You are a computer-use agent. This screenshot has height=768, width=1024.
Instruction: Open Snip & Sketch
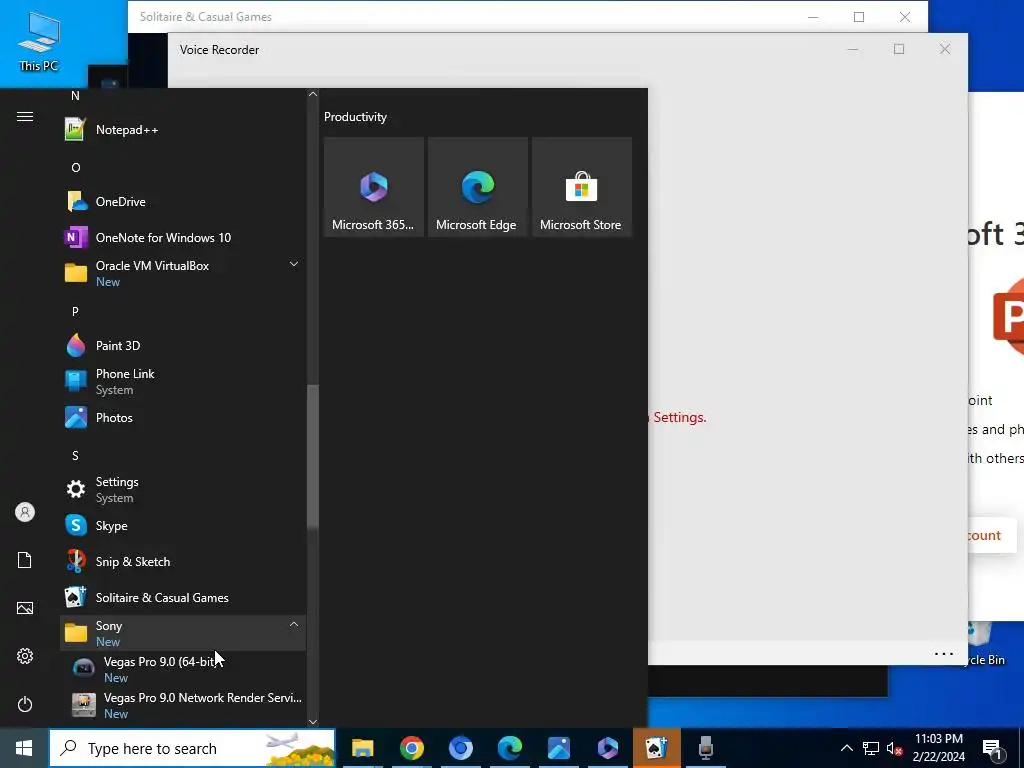pyautogui.click(x=183, y=562)
